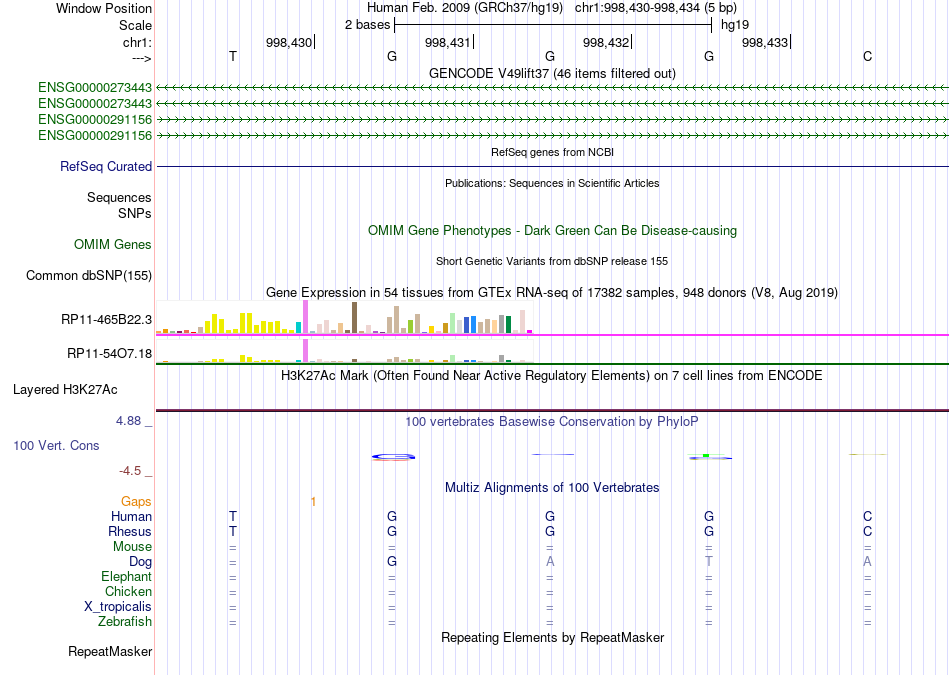This screenshot has height=675, width=950.
Task: Click the Common dbSNP(155) label
Action: coord(88,276)
